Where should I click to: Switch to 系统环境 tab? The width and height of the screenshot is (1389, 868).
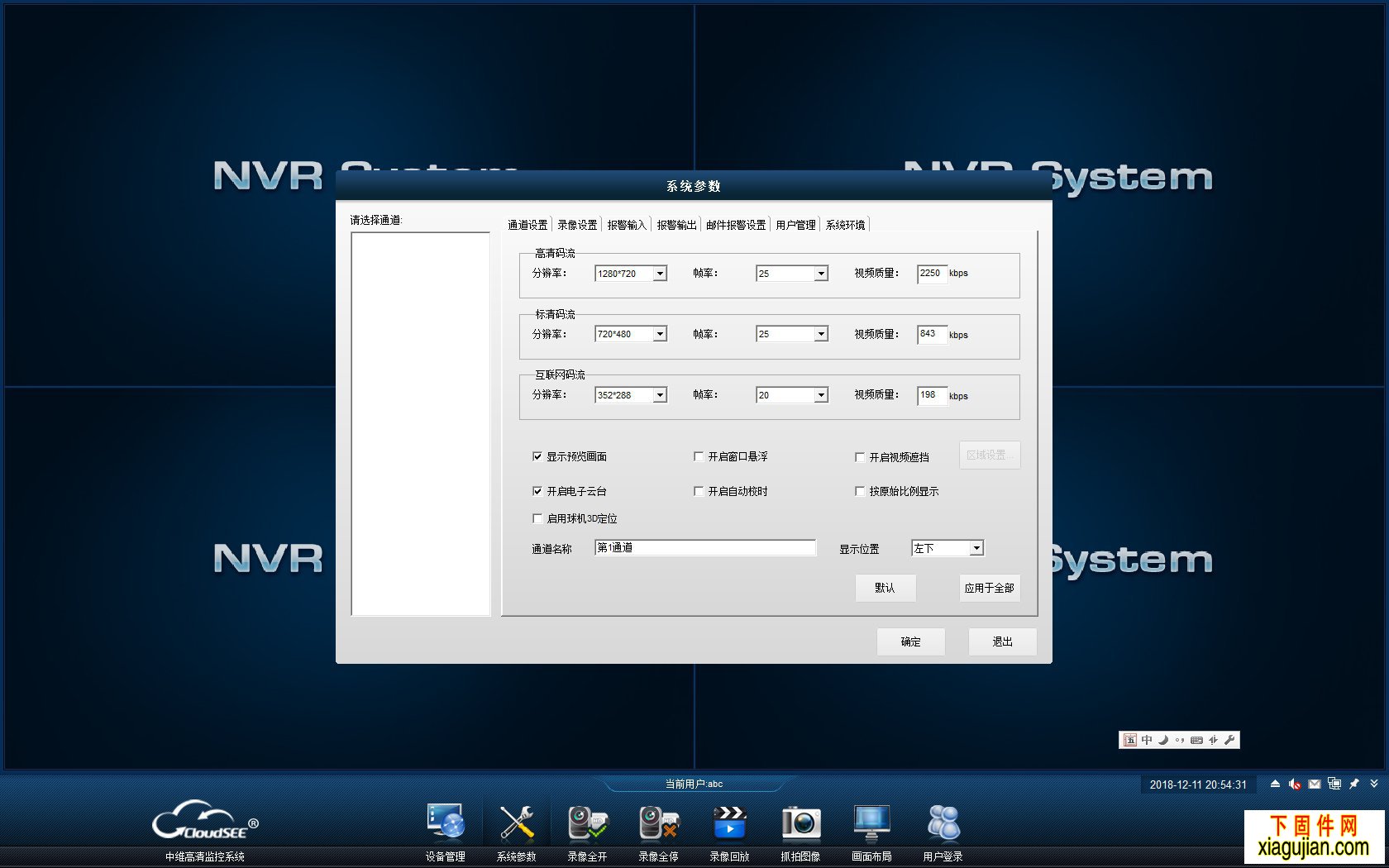click(x=845, y=225)
